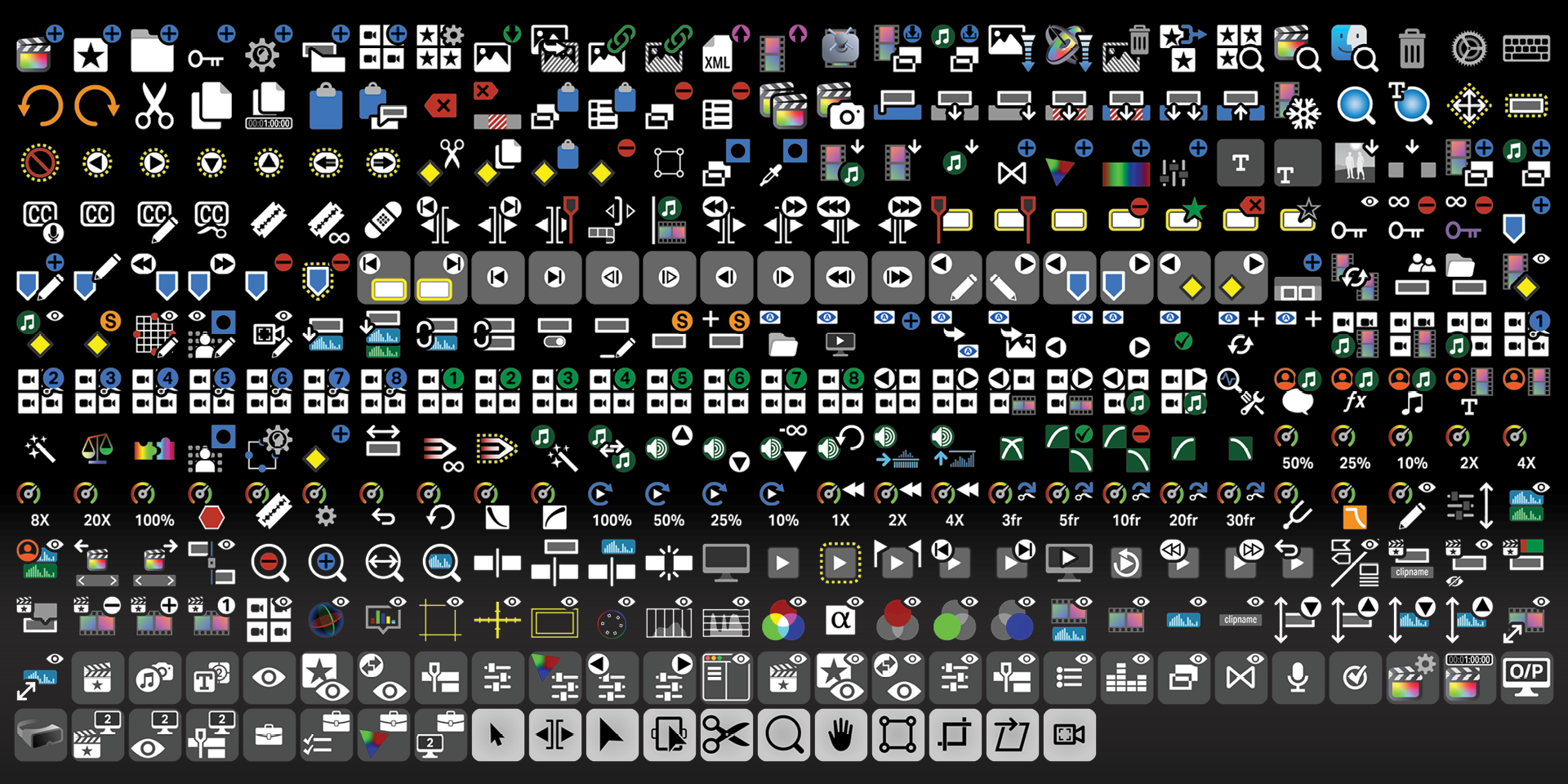Screen dimensions: 1568x784
Task: Select the Crop tool button
Action: click(x=955, y=735)
